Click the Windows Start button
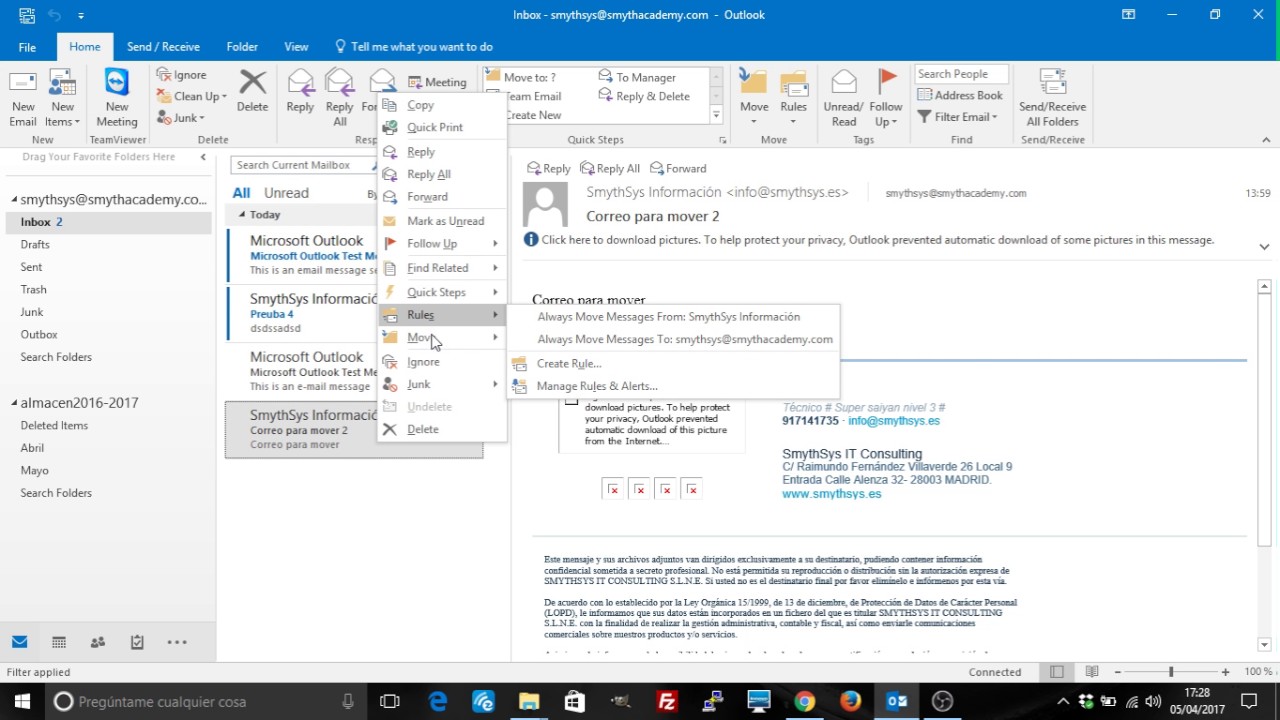 [22, 701]
